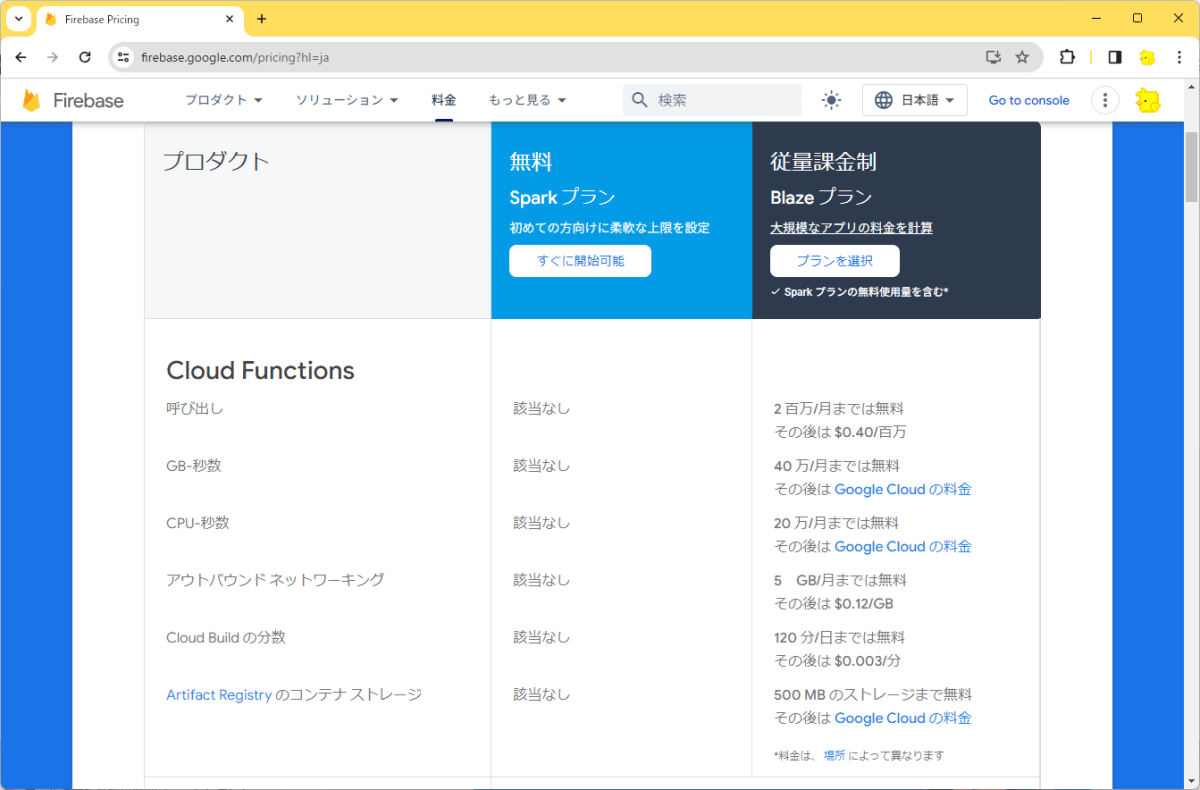The image size is (1200, 790).
Task: Open Google Cloud の料金 link in Artifact Registry row
Action: [x=903, y=719]
